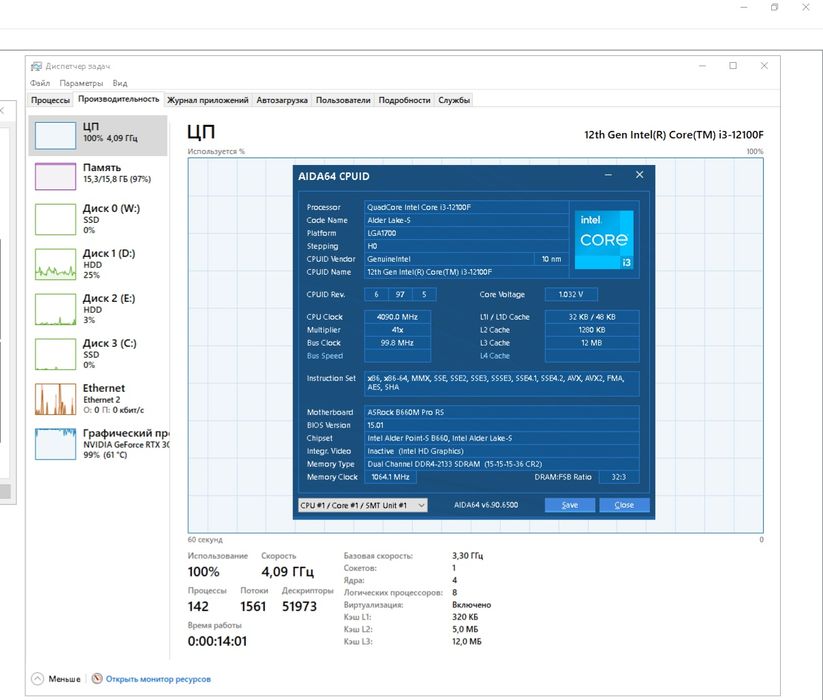This screenshot has width=823, height=700.
Task: Open Диск 1 (D:) HDD entry
Action: pyautogui.click(x=98, y=263)
